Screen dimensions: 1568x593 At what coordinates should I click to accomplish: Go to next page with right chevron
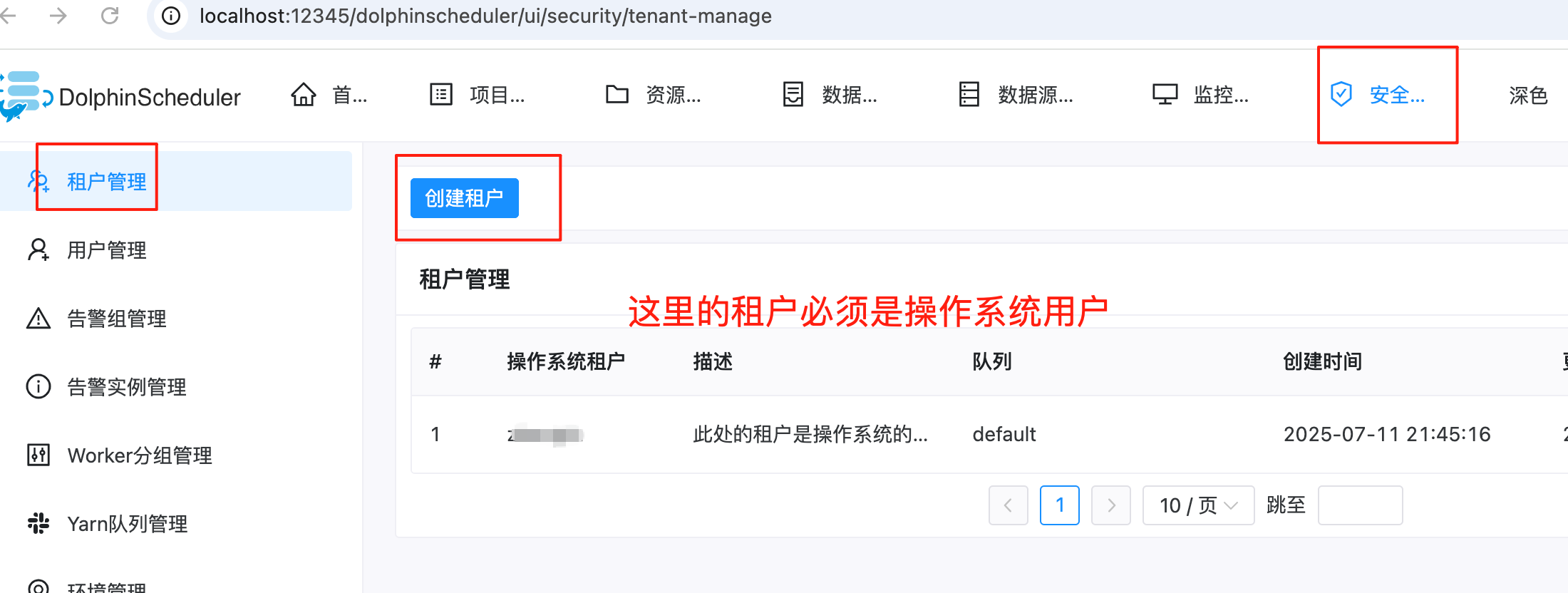[1111, 505]
